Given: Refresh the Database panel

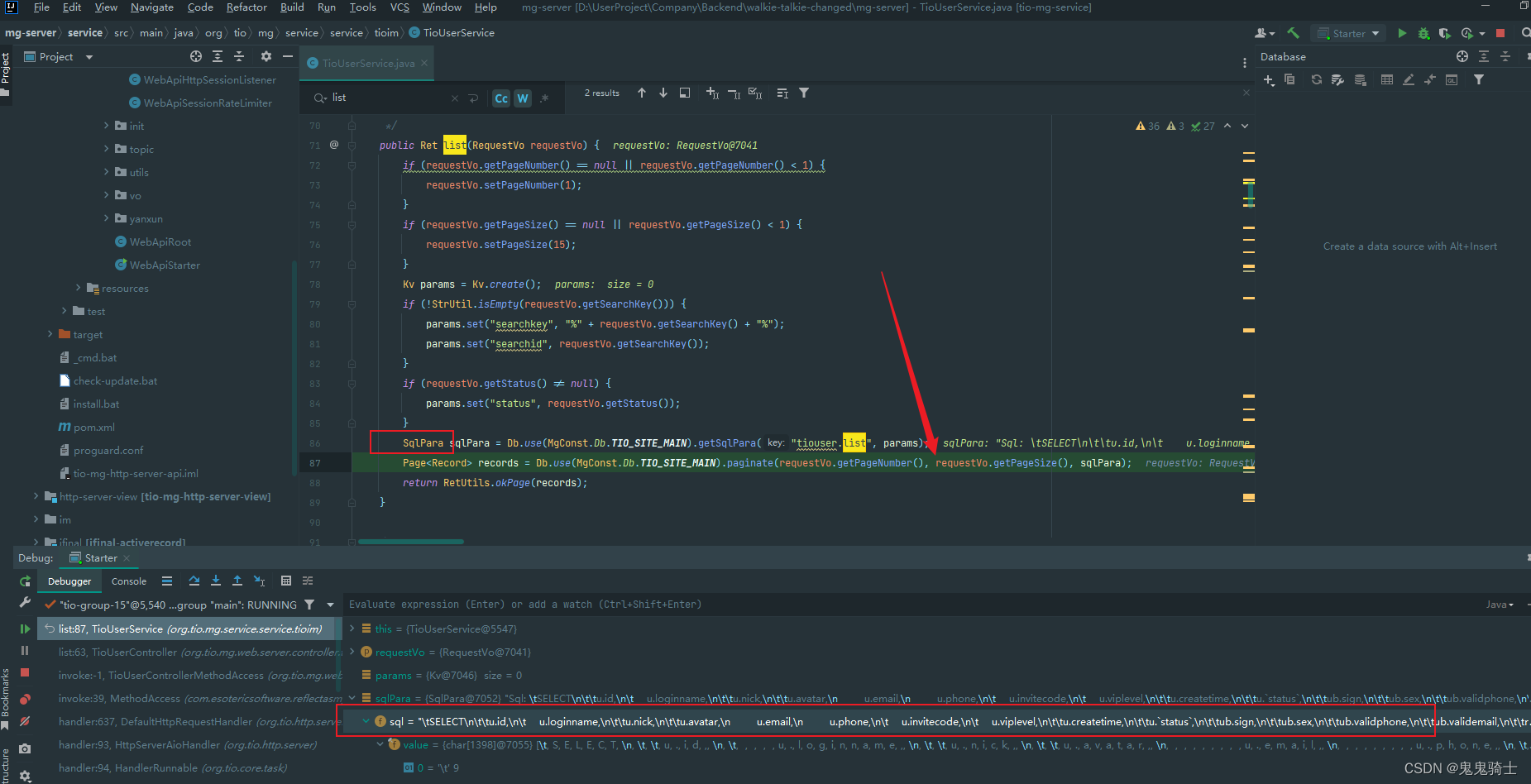Looking at the screenshot, I should click(x=1316, y=79).
